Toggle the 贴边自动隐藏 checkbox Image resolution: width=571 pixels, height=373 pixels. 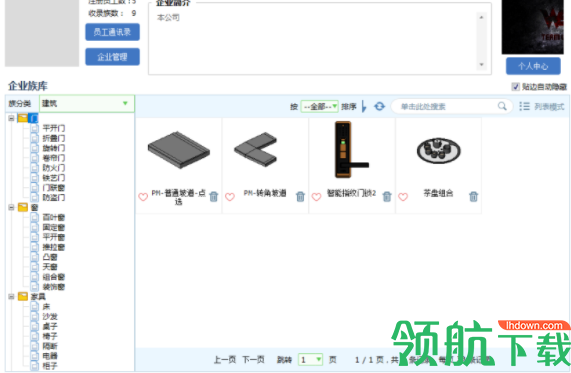tap(515, 87)
